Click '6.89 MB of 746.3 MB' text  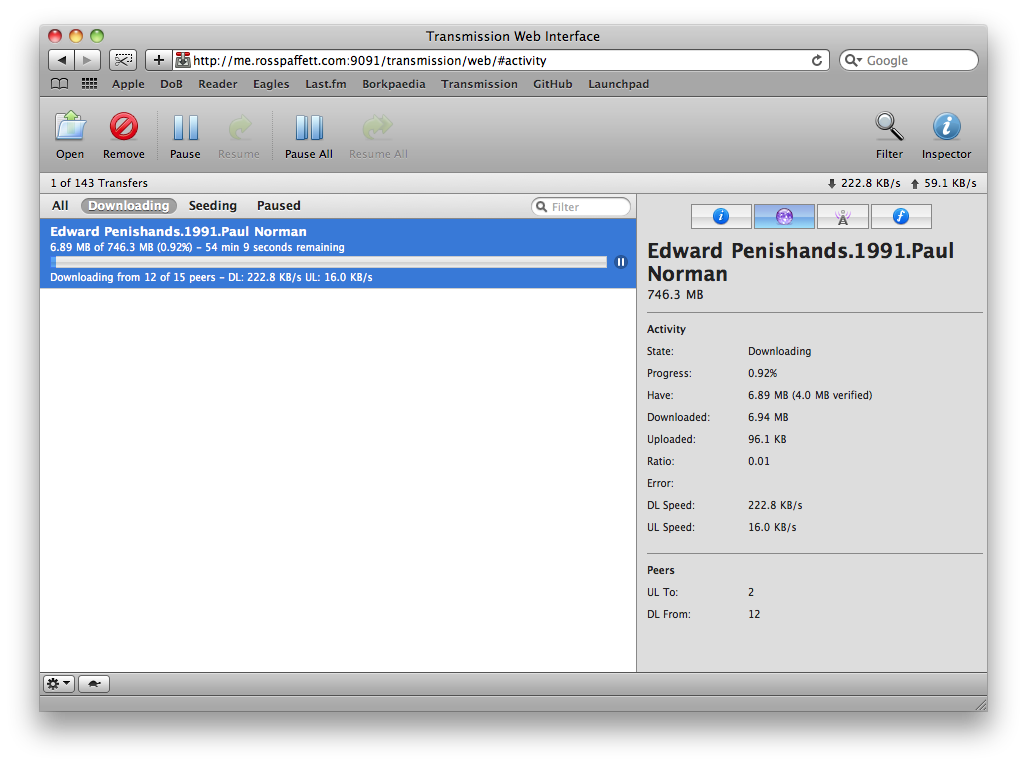pyautogui.click(x=102, y=247)
